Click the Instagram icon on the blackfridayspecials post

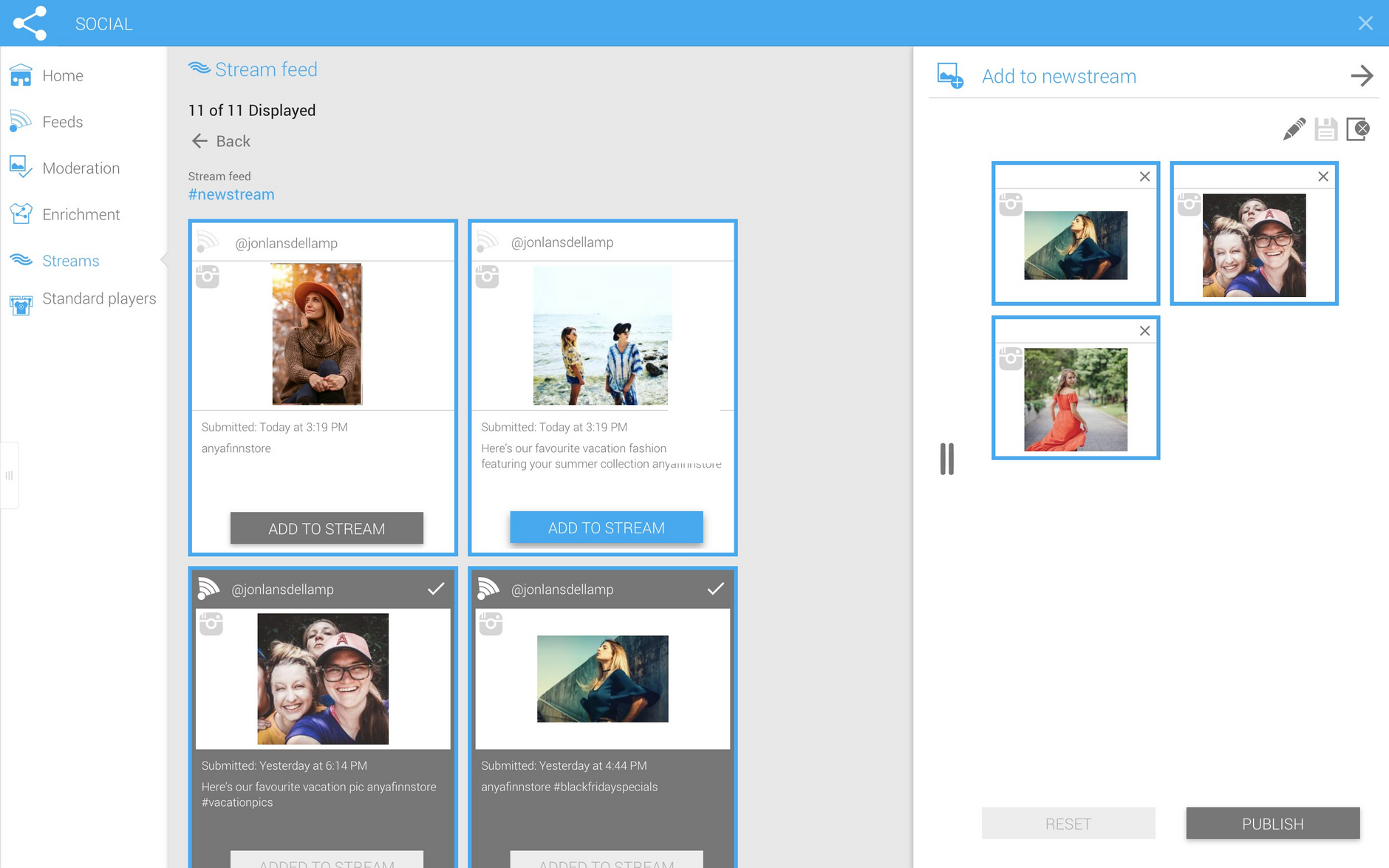click(491, 623)
